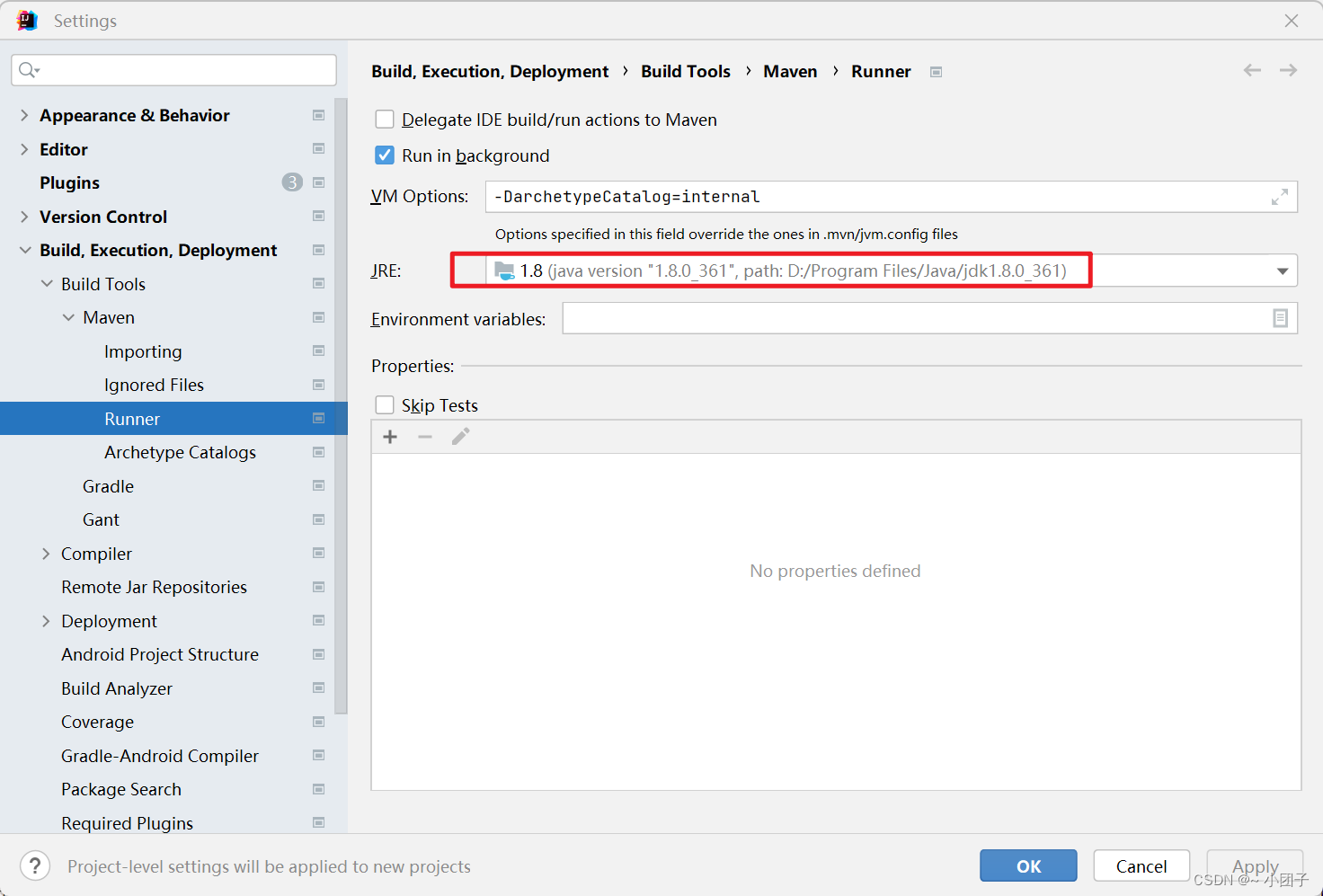Edit selected property with pencil icon
The width and height of the screenshot is (1323, 896).
coord(460,437)
